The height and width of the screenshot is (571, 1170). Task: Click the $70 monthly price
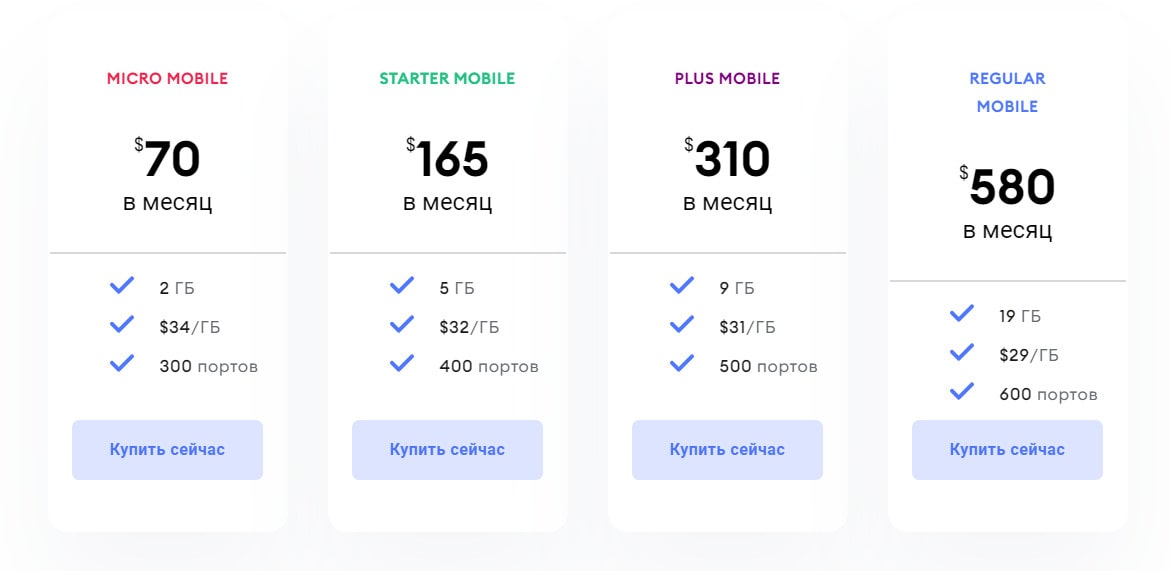167,174
